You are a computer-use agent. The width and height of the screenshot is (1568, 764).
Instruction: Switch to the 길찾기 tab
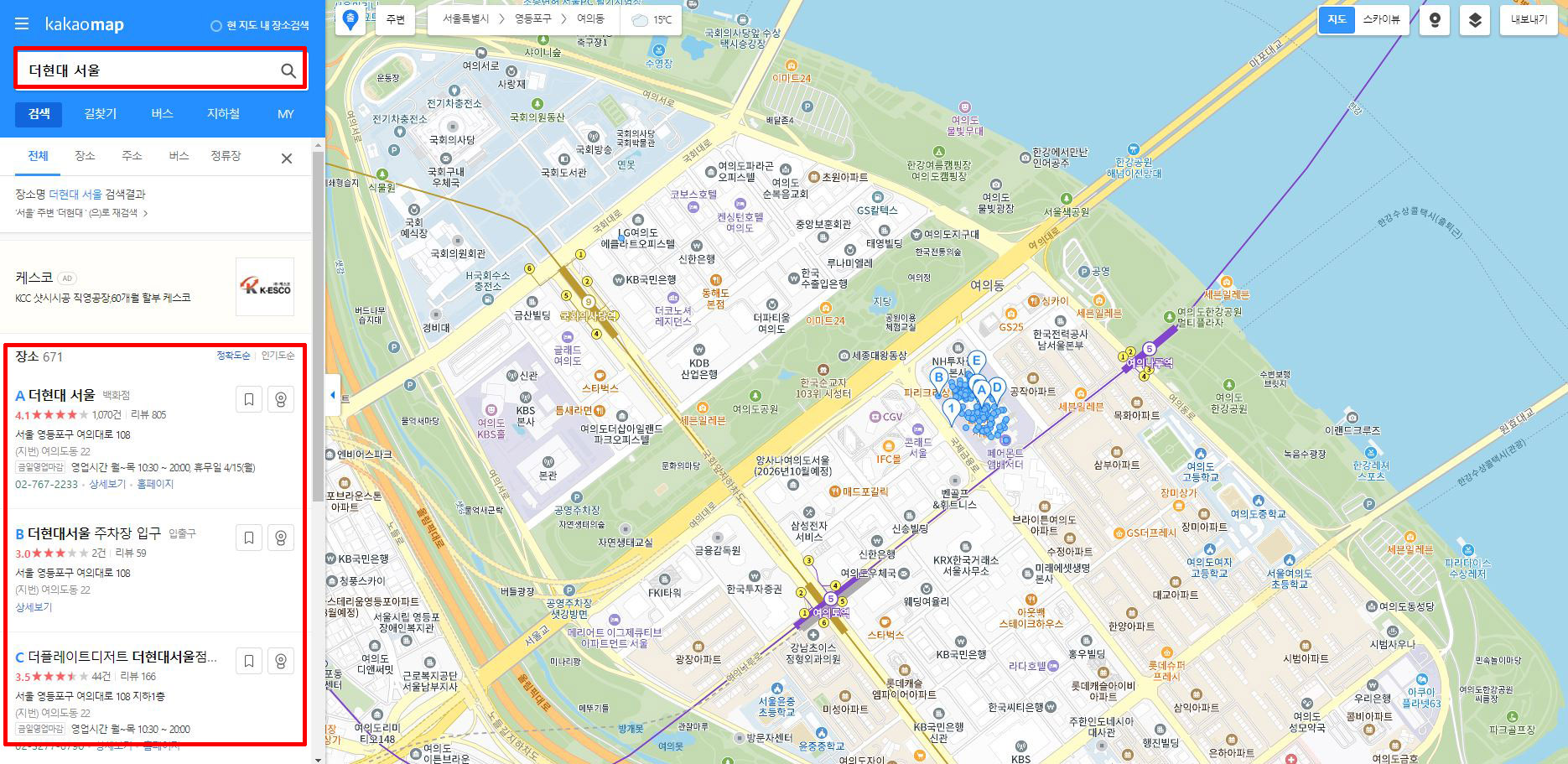(x=101, y=114)
